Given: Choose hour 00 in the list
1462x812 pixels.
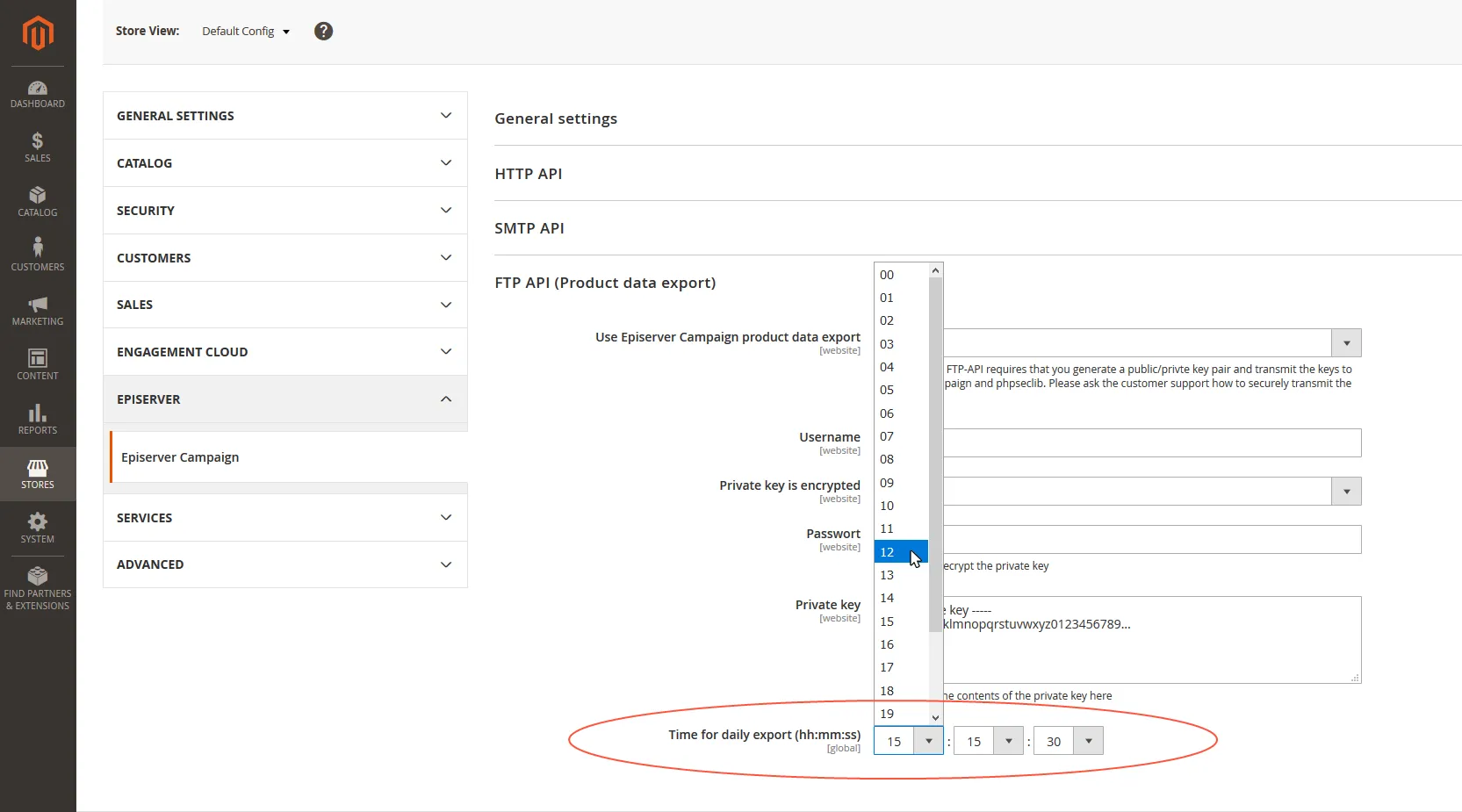Looking at the screenshot, I should (x=901, y=275).
